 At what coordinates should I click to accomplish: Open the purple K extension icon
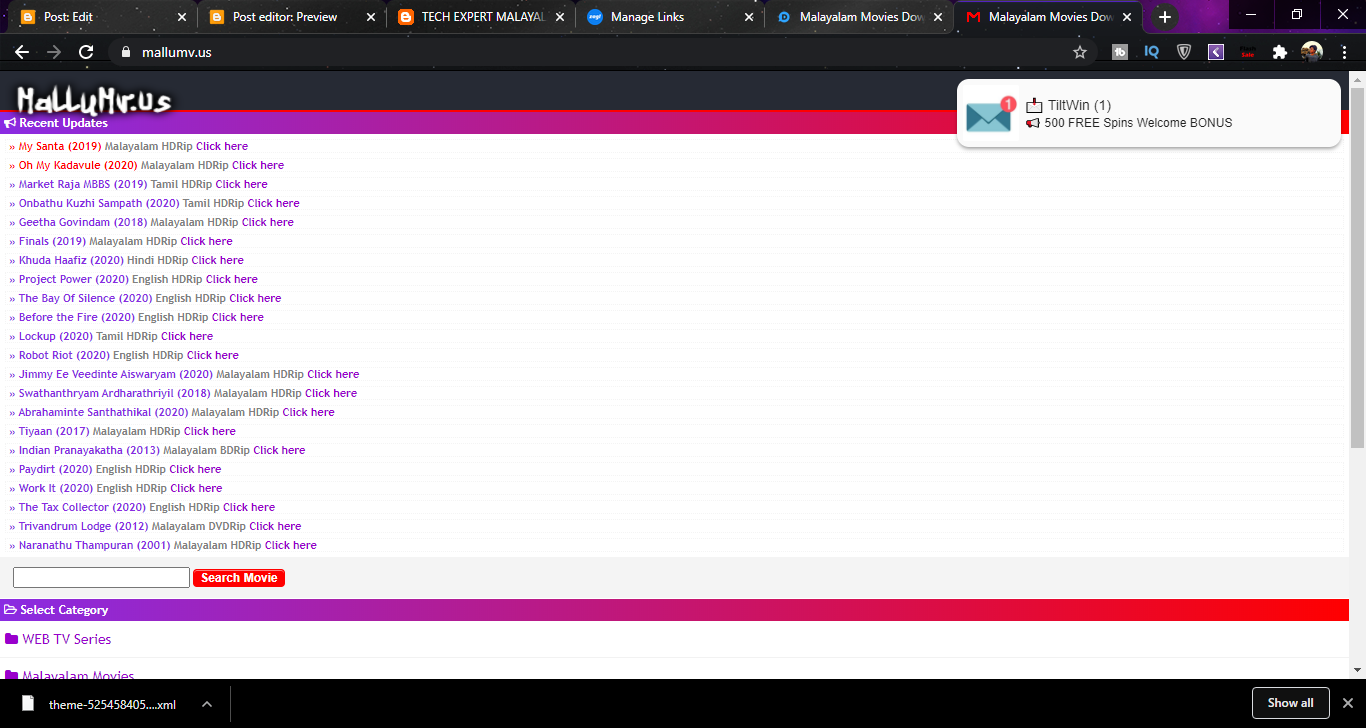coord(1216,52)
